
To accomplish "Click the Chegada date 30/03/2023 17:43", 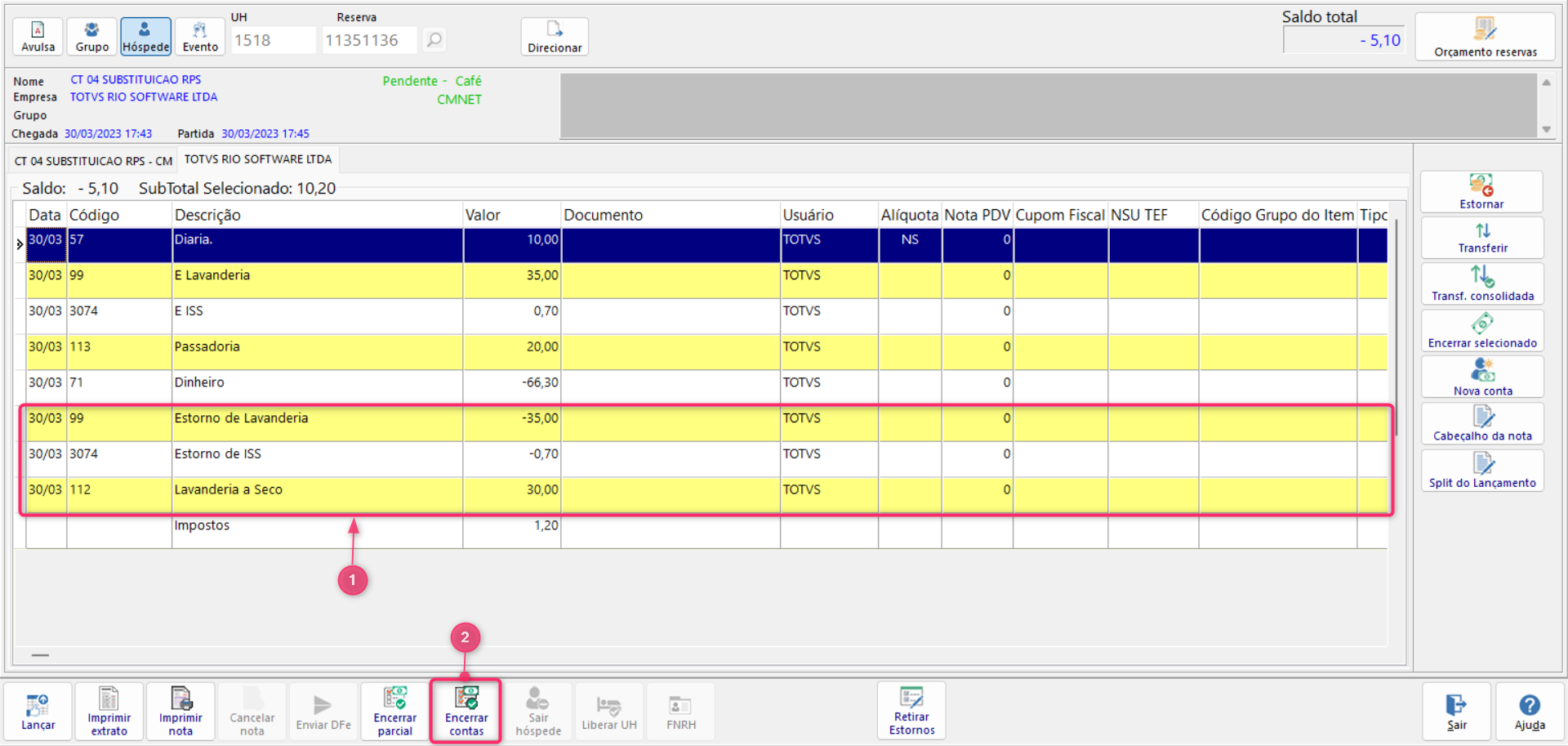I will coord(108,133).
